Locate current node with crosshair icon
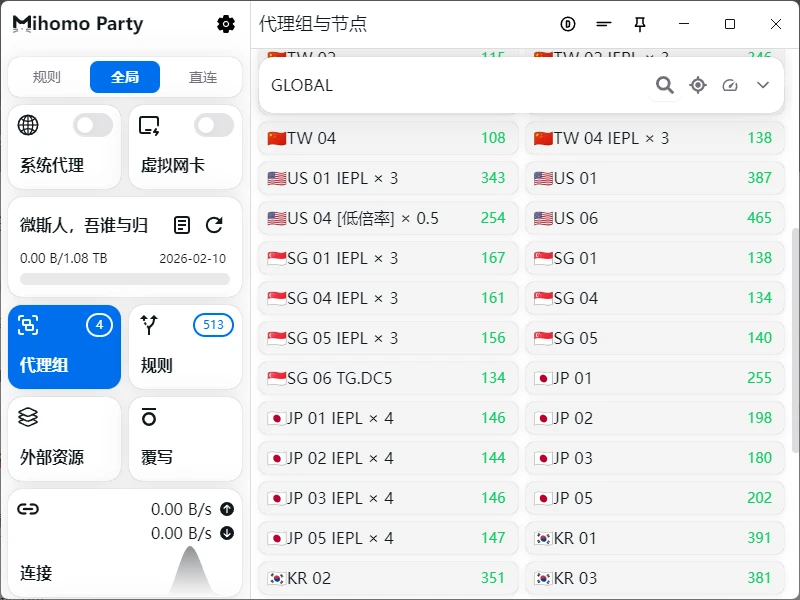The image size is (800, 600). (x=698, y=85)
